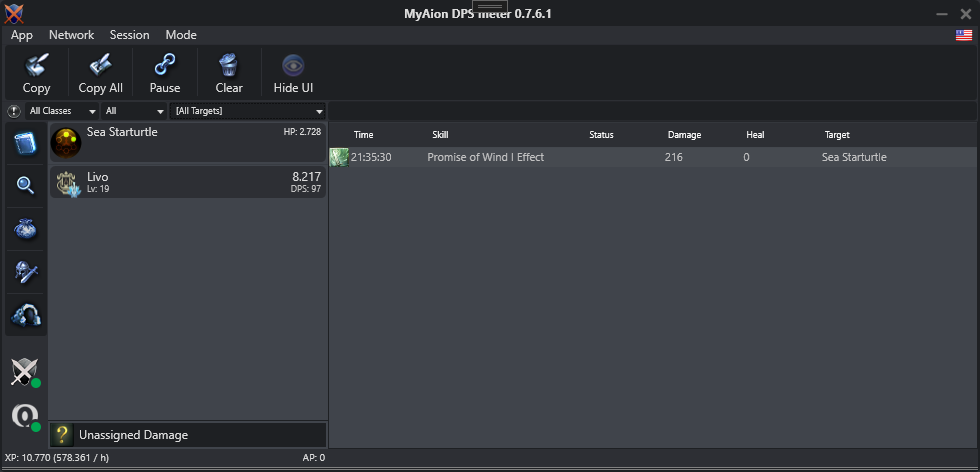Select the Sea Starturtle target entry

click(x=188, y=143)
